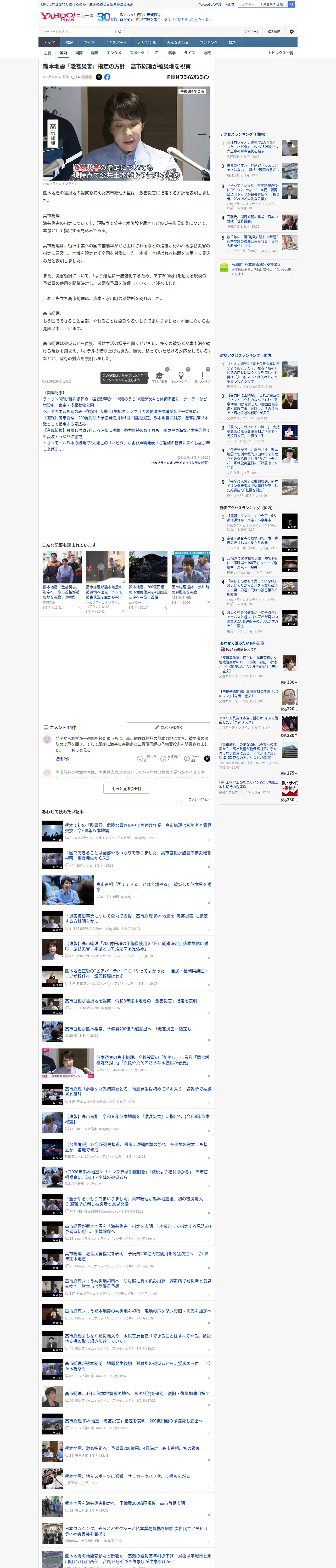Close the reaction support tooltip
This screenshot has height=1568, width=336.
click(146, 374)
